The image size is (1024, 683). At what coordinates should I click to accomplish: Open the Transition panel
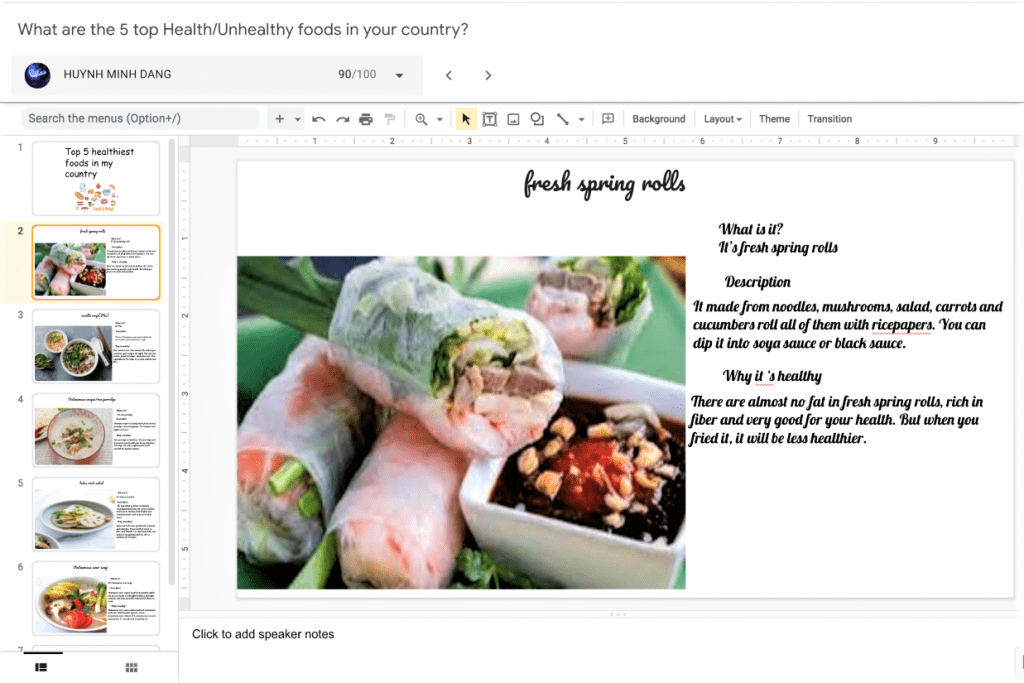tap(829, 118)
